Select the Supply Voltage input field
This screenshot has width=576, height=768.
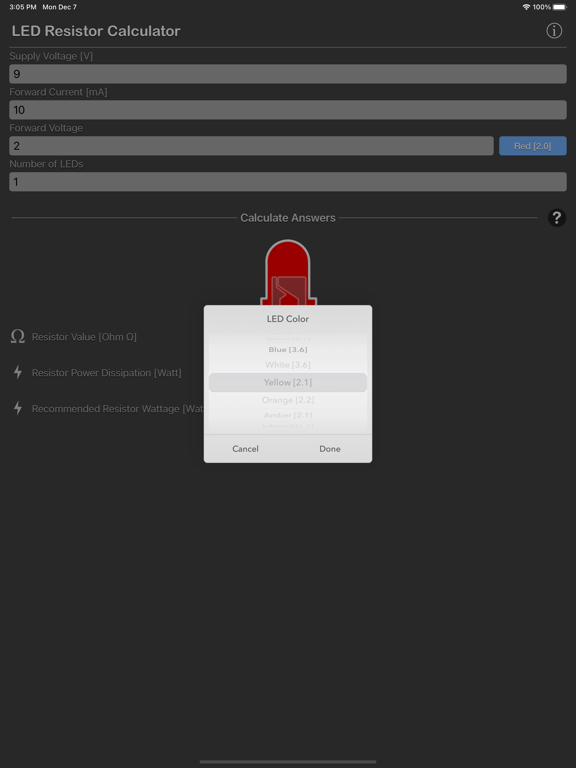[288, 74]
